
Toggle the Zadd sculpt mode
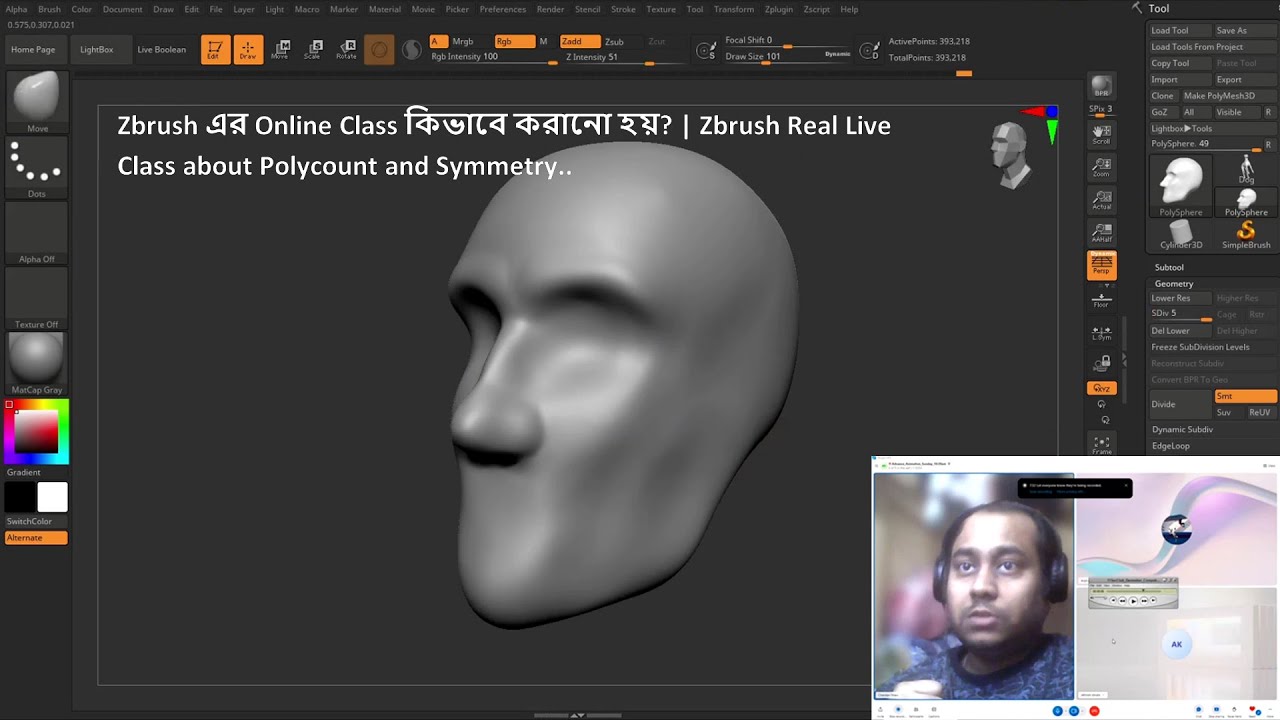point(579,41)
